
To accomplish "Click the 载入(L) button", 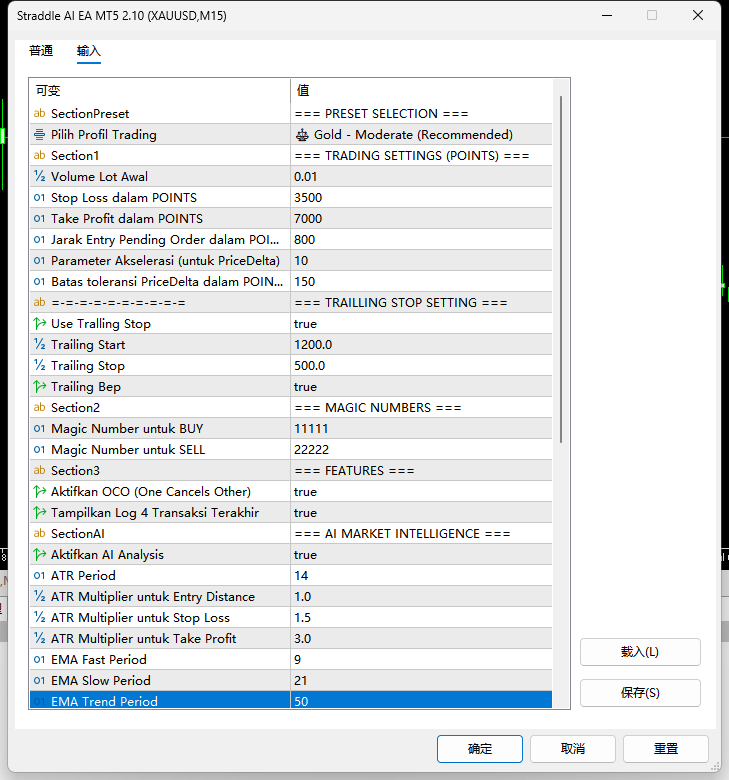I will [640, 652].
